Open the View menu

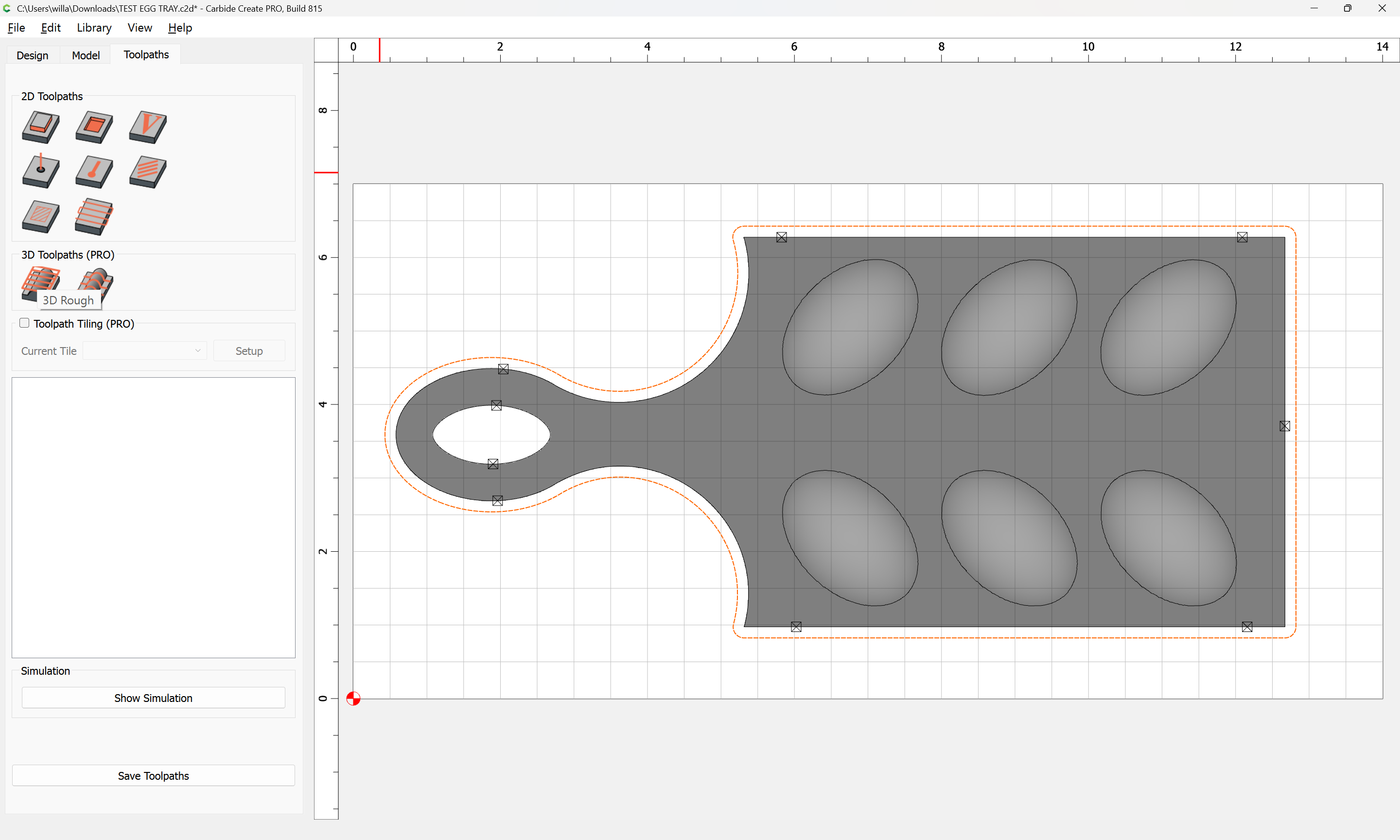point(140,28)
